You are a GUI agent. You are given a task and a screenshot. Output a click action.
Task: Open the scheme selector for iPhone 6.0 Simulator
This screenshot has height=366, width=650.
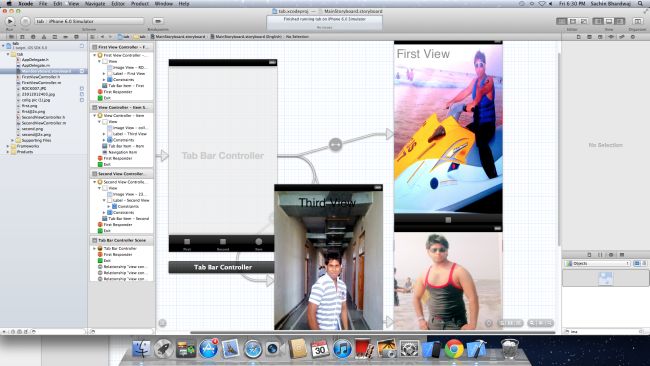(x=90, y=21)
